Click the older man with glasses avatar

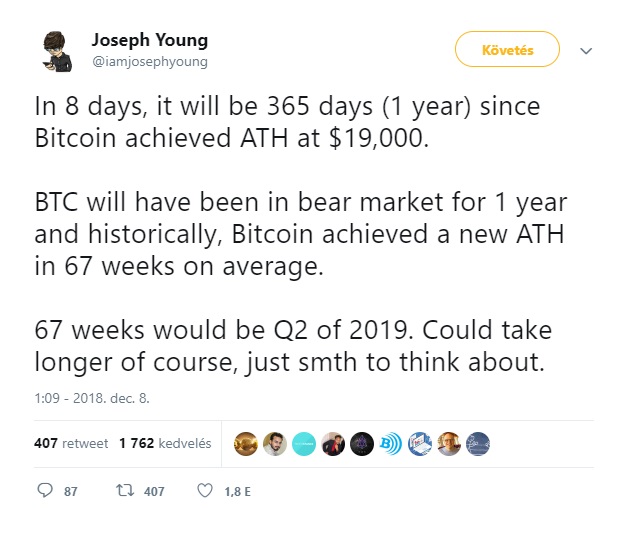click(x=448, y=444)
